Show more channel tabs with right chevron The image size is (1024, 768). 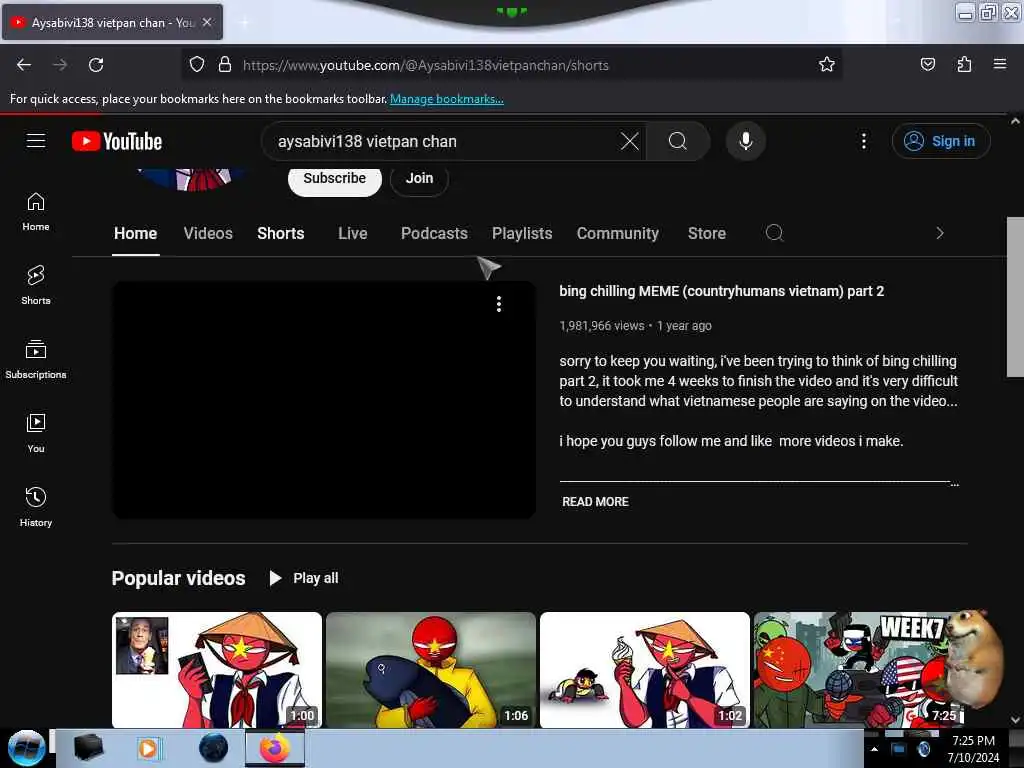[x=940, y=233]
